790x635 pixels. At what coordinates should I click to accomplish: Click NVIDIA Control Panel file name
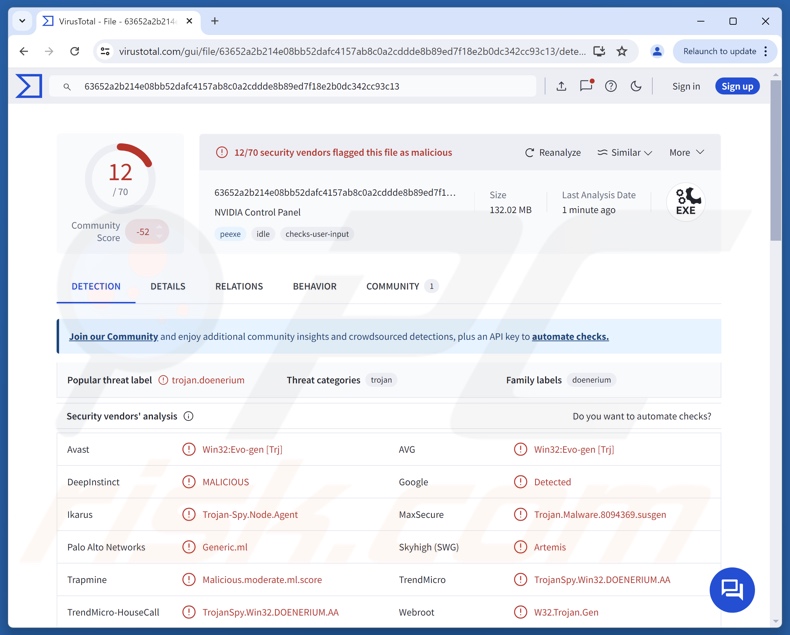pyautogui.click(x=257, y=212)
